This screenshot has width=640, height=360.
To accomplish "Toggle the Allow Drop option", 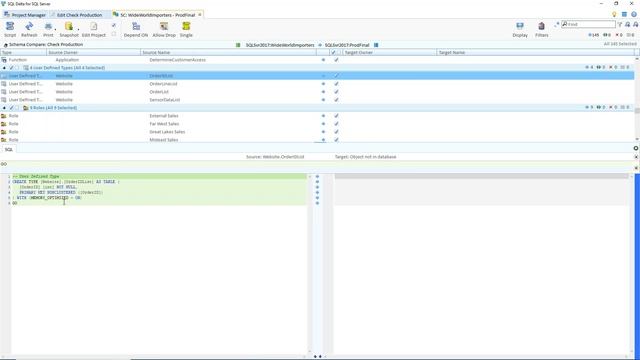I will tap(164, 29).
